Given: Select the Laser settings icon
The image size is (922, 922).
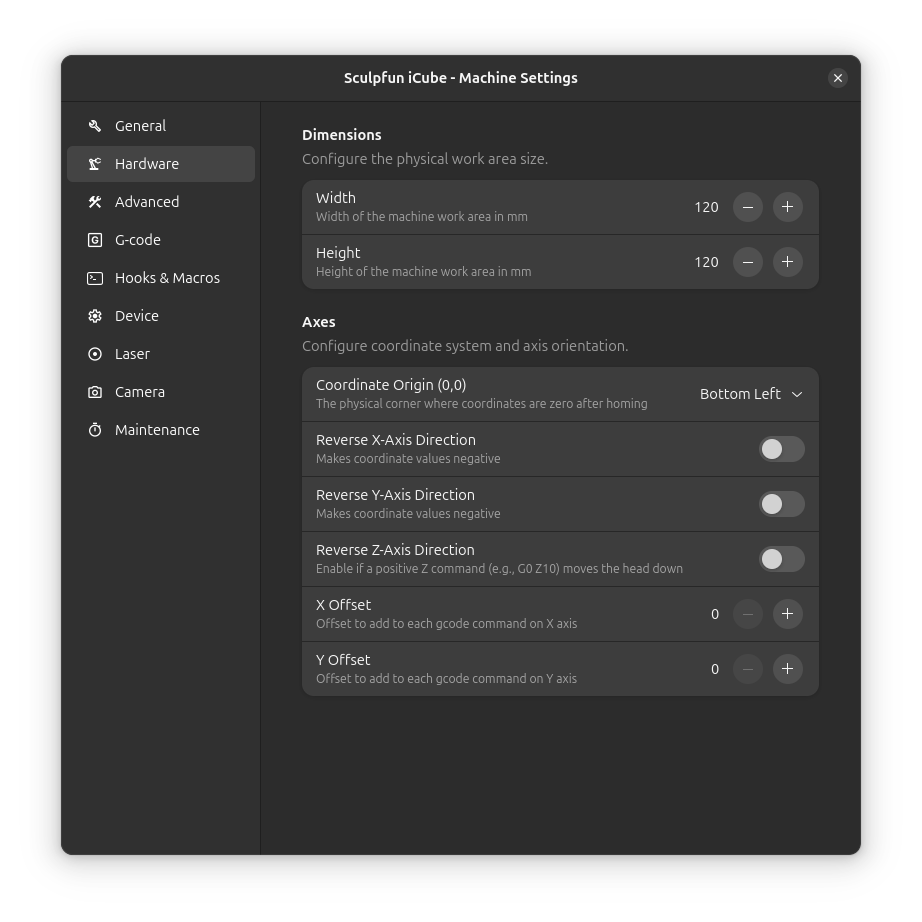Looking at the screenshot, I should pyautogui.click(x=94, y=354).
